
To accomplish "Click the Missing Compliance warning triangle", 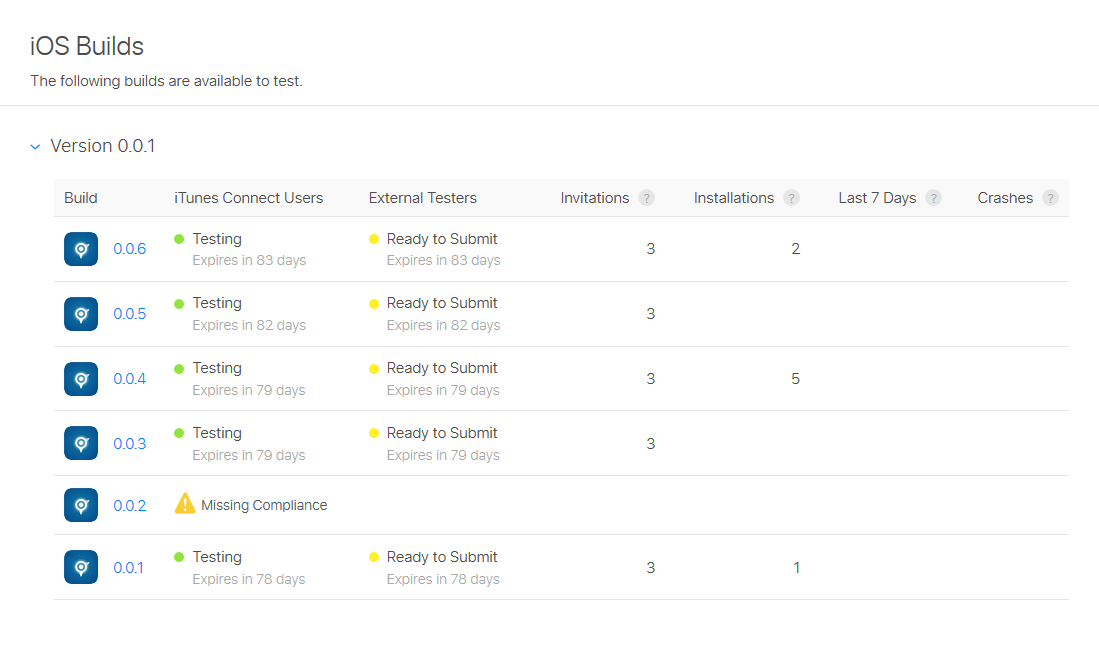I will (x=185, y=503).
